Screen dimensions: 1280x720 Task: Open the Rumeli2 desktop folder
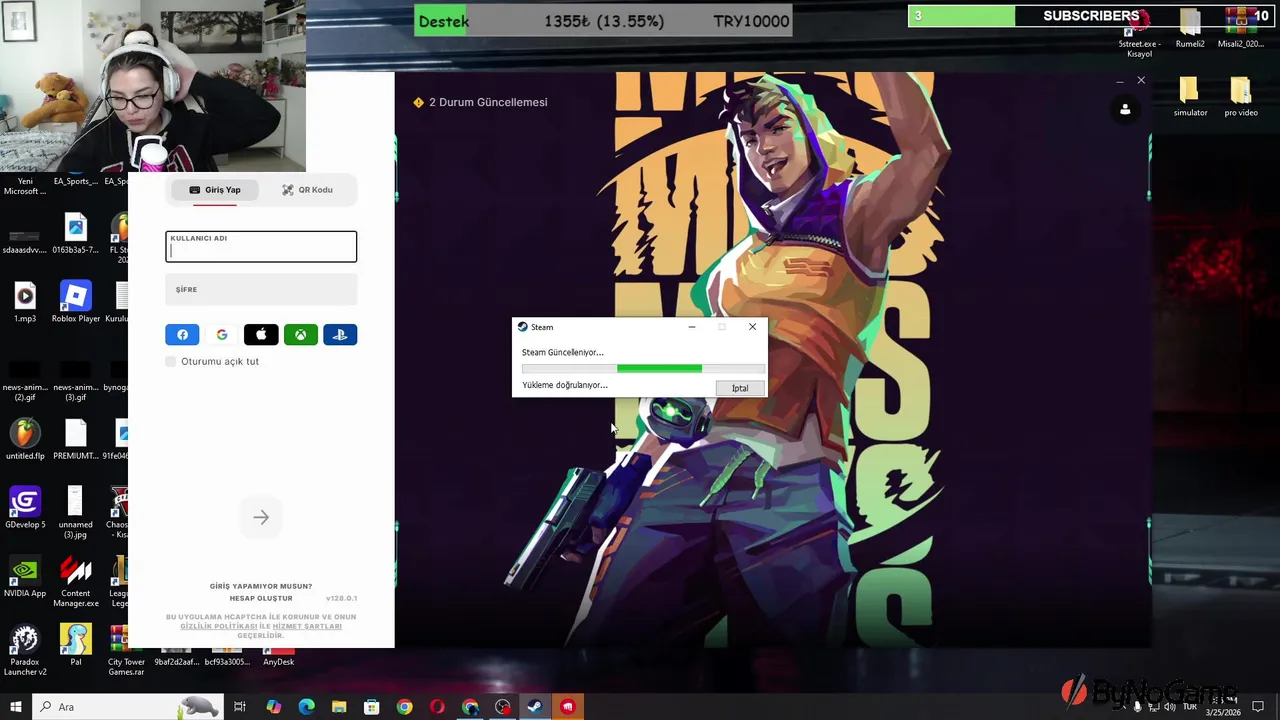(x=1190, y=28)
